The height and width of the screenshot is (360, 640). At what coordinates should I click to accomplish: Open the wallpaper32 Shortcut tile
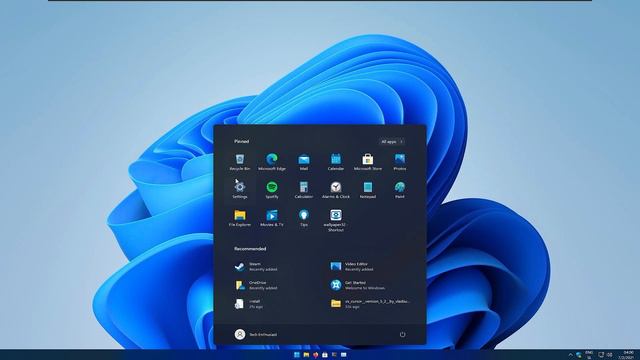click(336, 220)
